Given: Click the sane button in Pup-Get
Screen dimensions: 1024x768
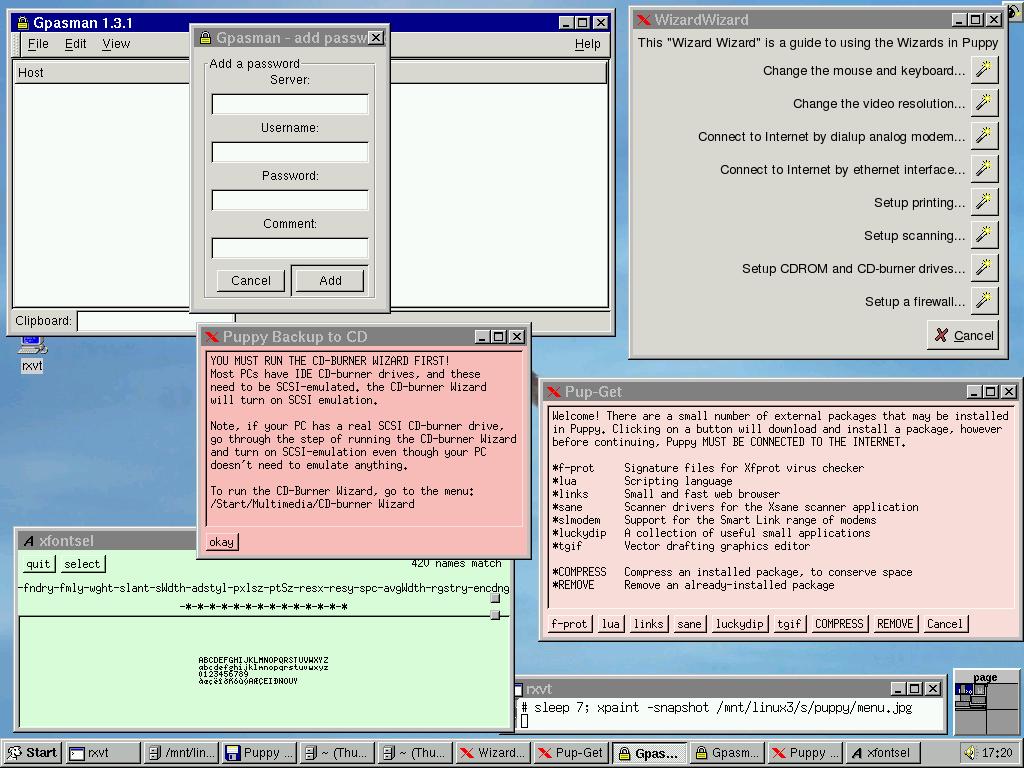Looking at the screenshot, I should (689, 624).
